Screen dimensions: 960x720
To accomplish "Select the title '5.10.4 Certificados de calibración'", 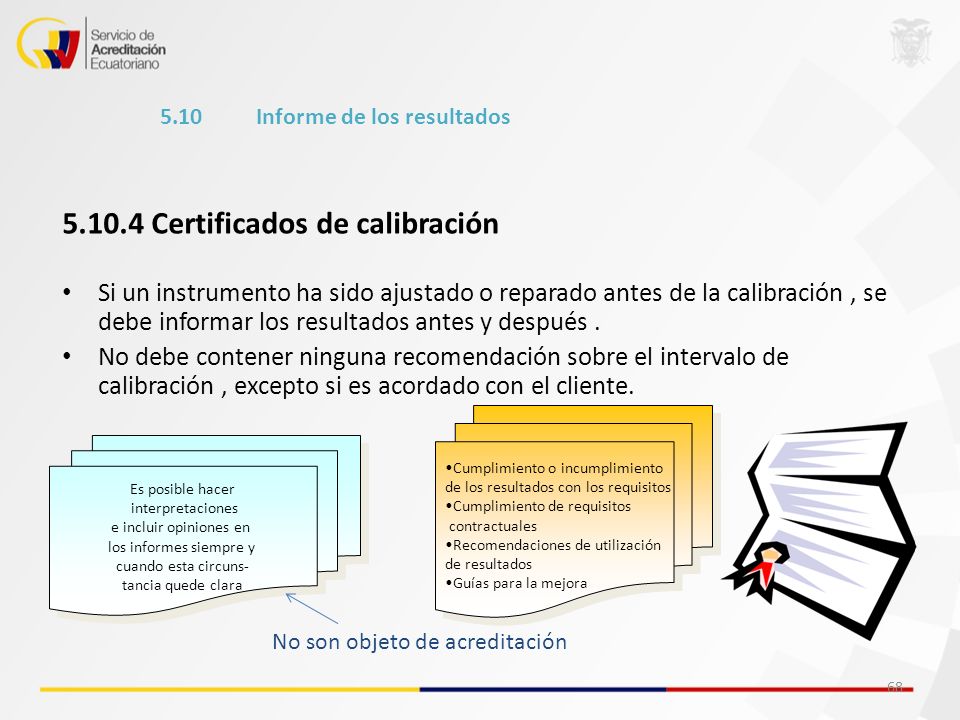I will pyautogui.click(x=280, y=223).
